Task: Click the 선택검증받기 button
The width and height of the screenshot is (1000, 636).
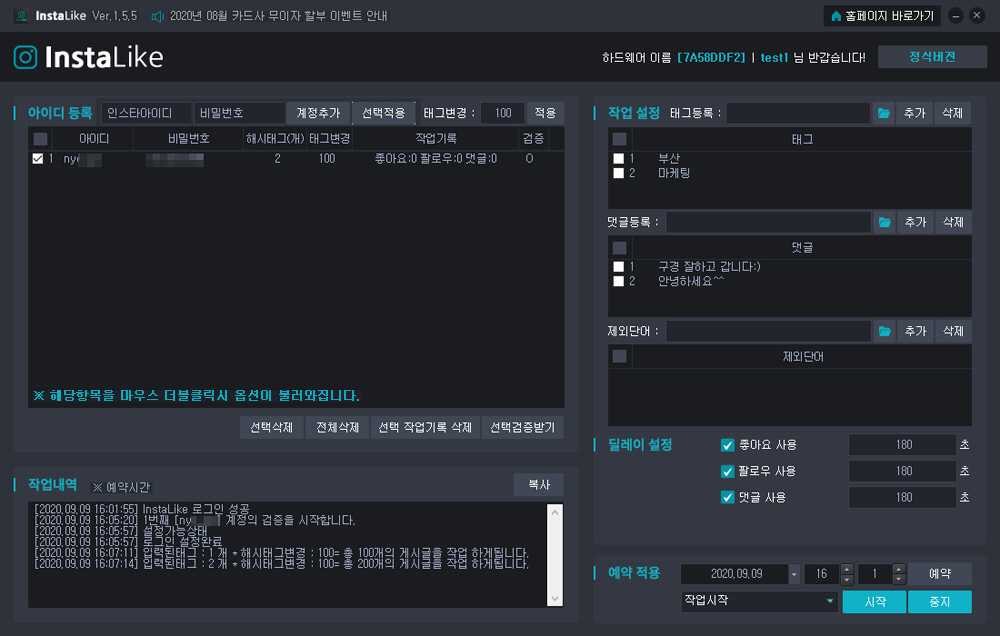Action: [522, 427]
